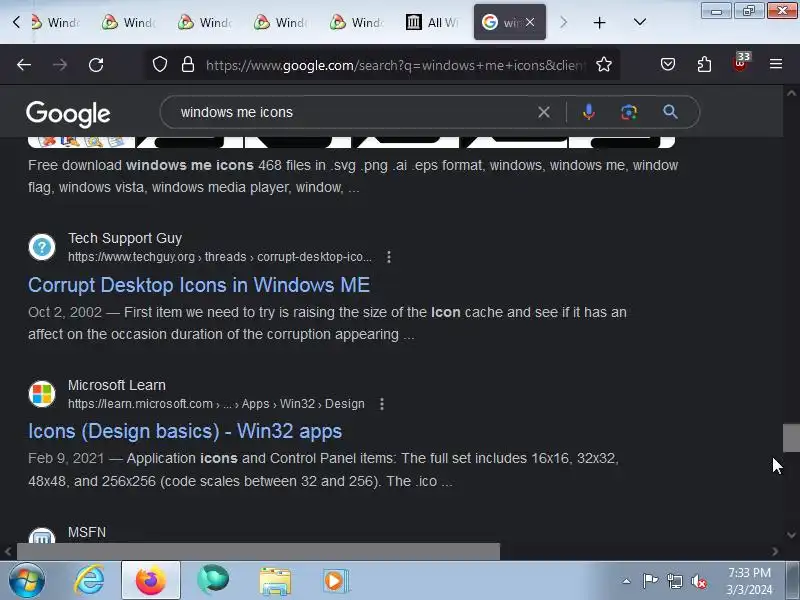Open the uBlock Origin extension with 33 badge
This screenshot has width=800, height=600.
coord(741,63)
